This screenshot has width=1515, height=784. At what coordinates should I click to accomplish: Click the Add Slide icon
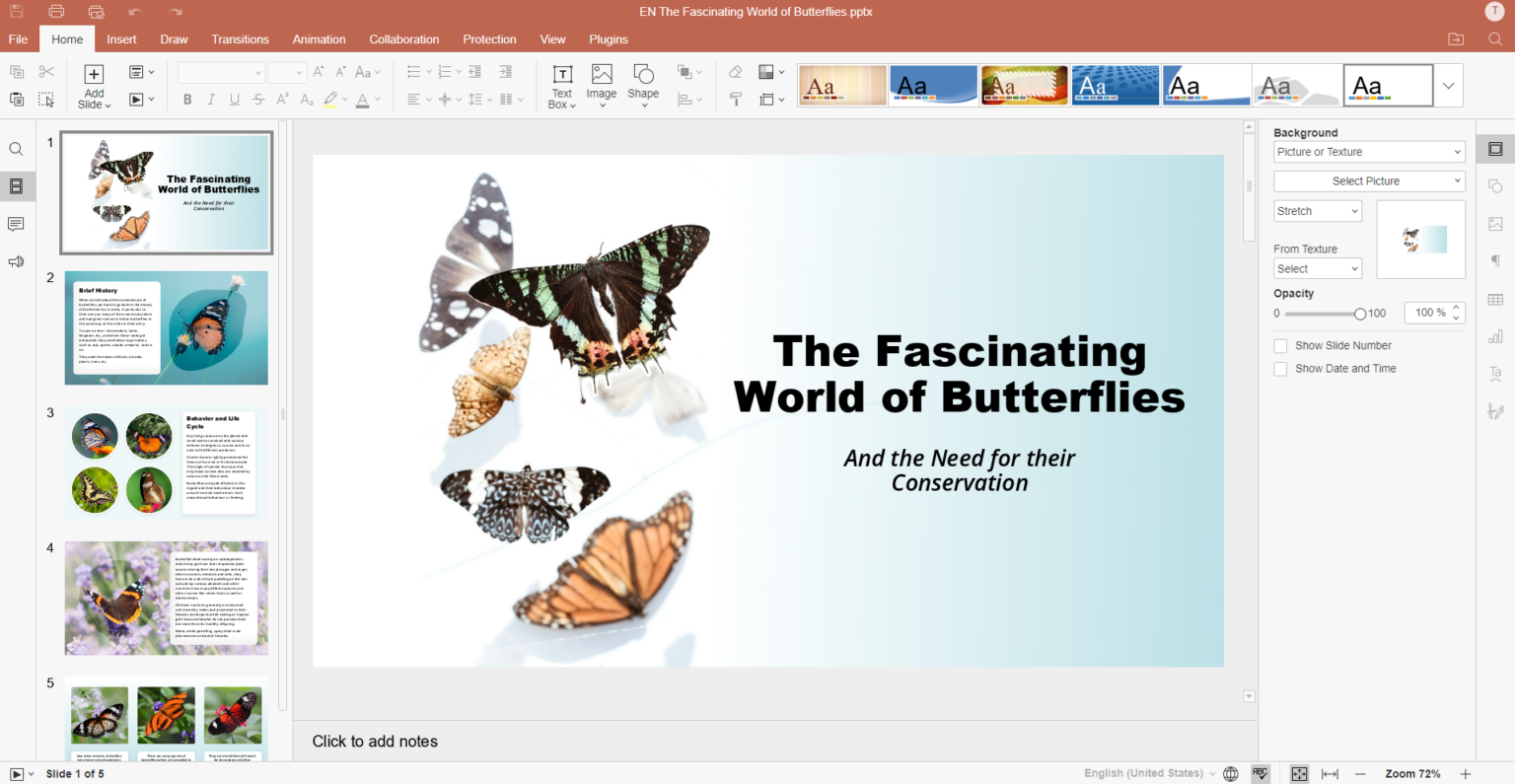tap(94, 75)
